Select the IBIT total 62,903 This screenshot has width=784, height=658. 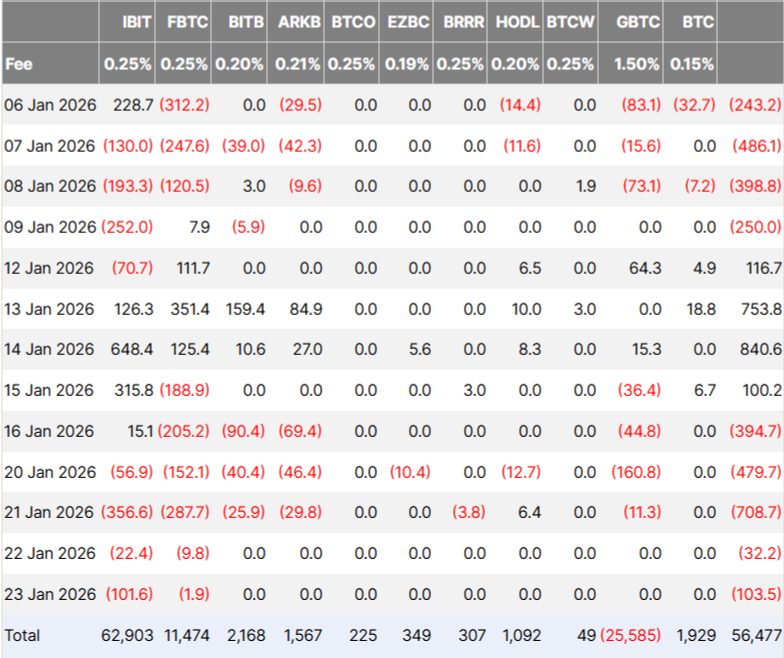click(x=127, y=635)
